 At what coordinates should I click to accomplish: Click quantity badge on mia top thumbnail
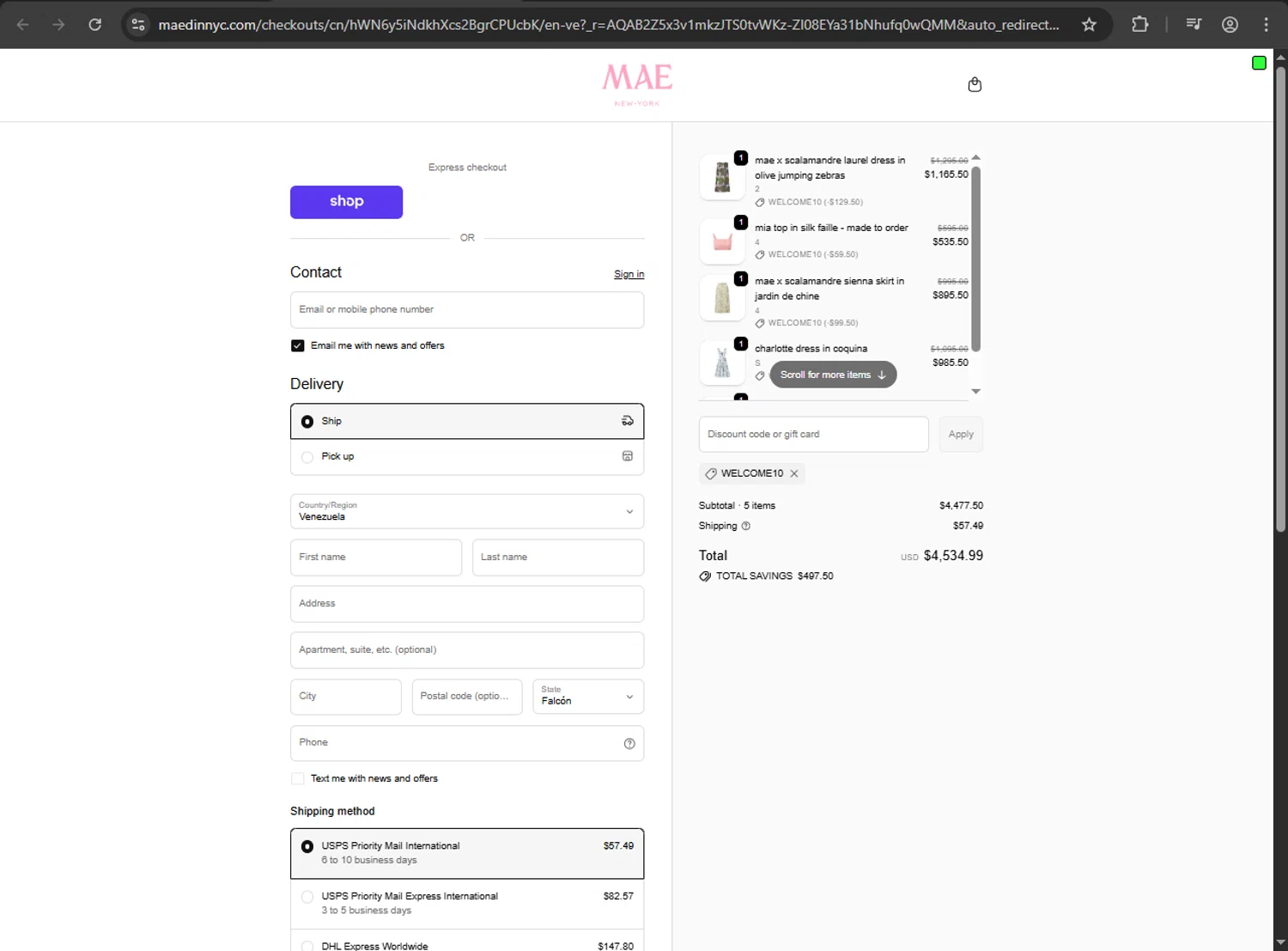741,223
